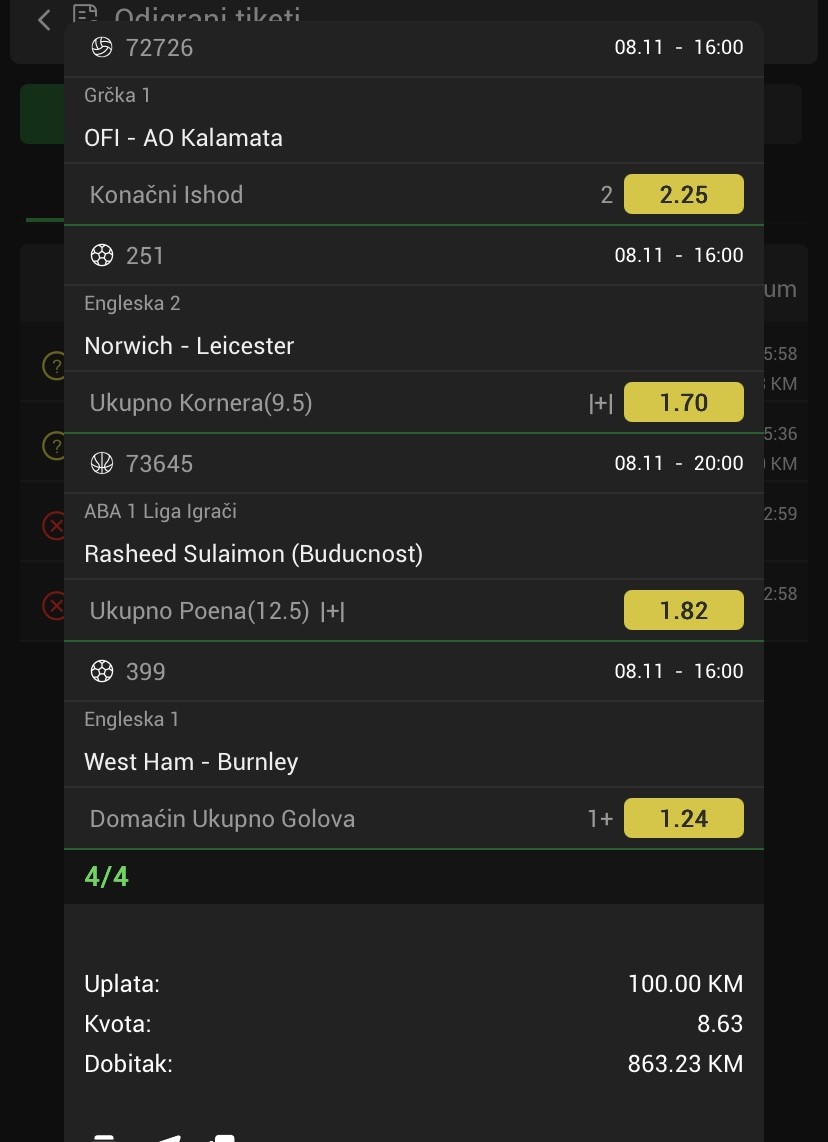
Task: Tap the ticket icon beside Odigrani tiketi
Action: tap(86, 16)
